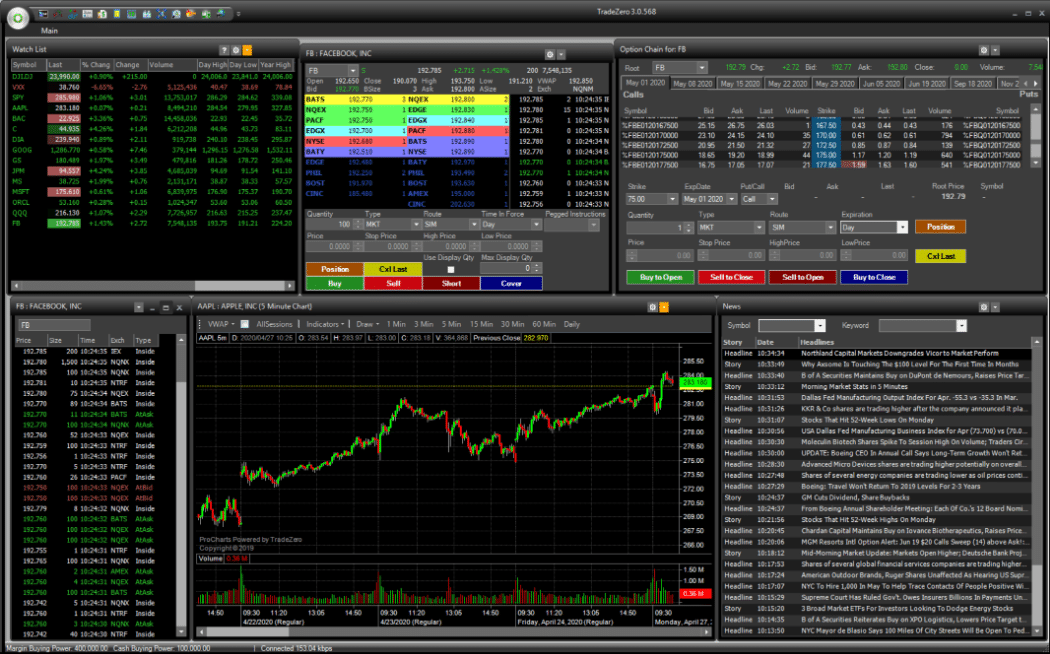Click the flame and key toolbar icon
The width and height of the screenshot is (1050, 654).
(x=191, y=13)
